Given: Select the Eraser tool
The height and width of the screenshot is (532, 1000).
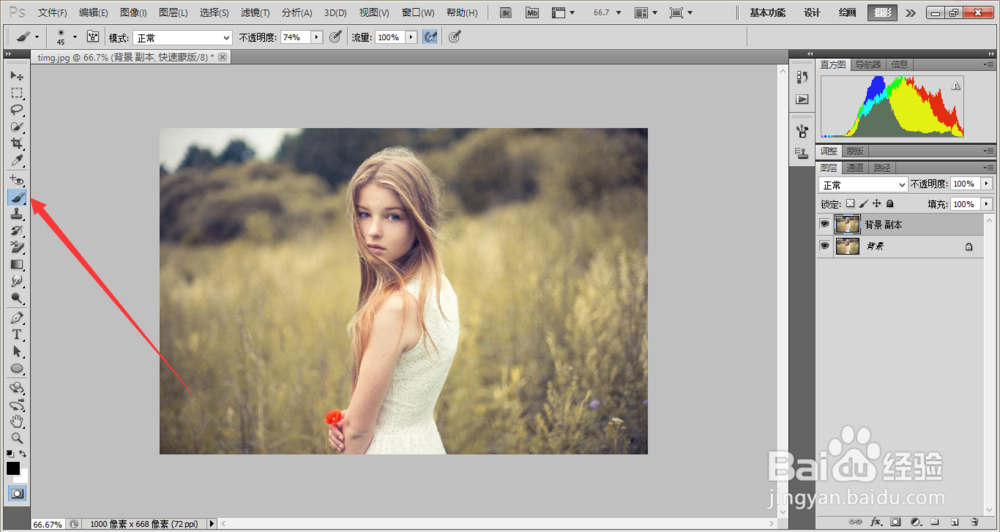Looking at the screenshot, I should pos(17,248).
